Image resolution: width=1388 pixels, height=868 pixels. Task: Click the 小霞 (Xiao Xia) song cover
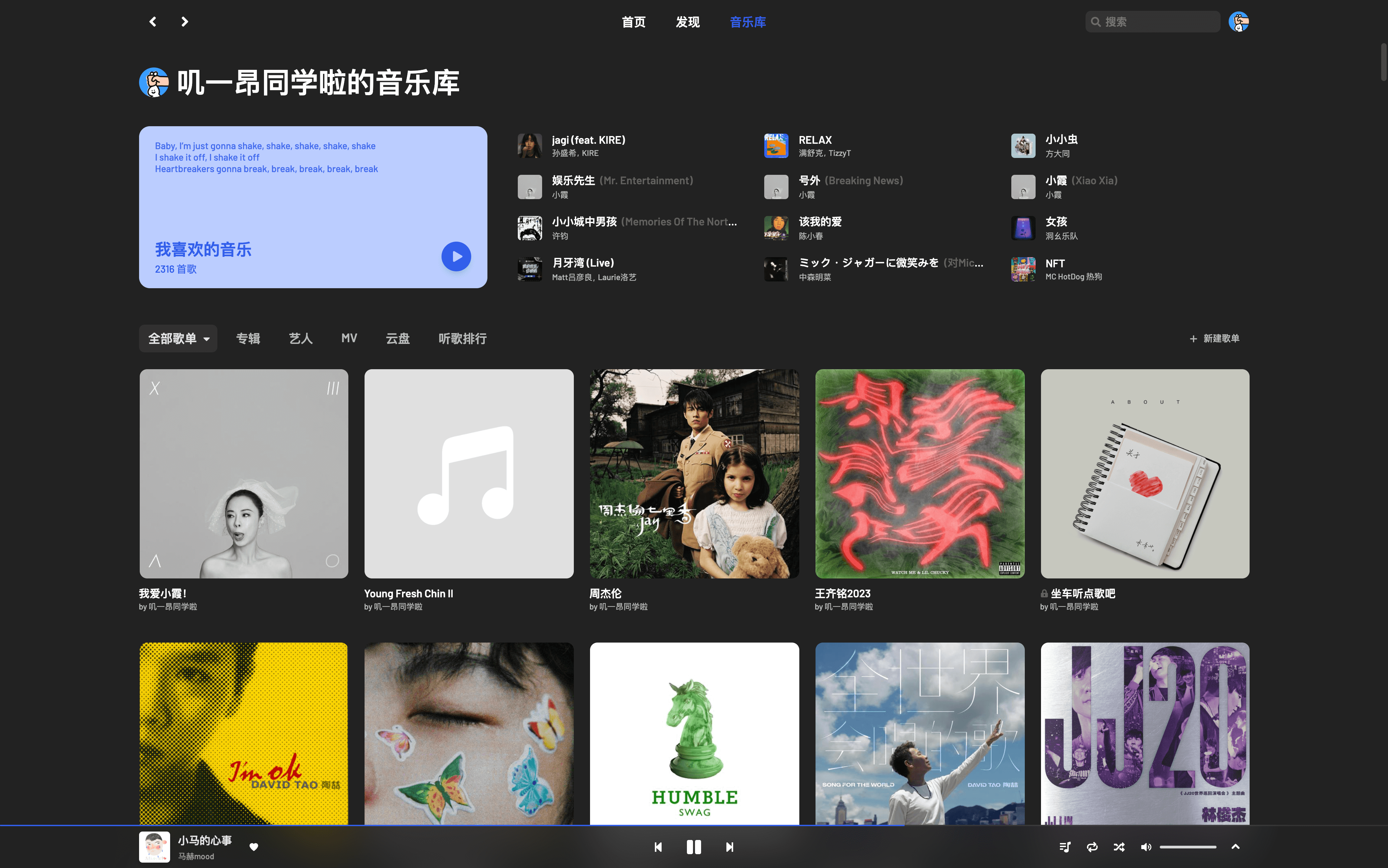click(x=1023, y=187)
